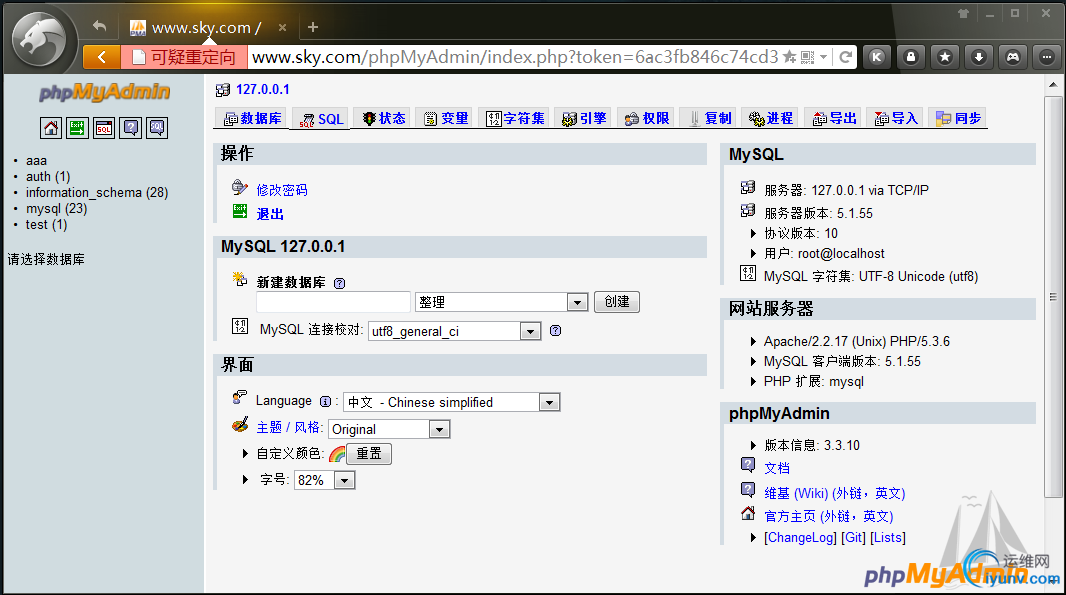
Task: Open the SQL documentation icon in sidebar
Action: point(157,127)
